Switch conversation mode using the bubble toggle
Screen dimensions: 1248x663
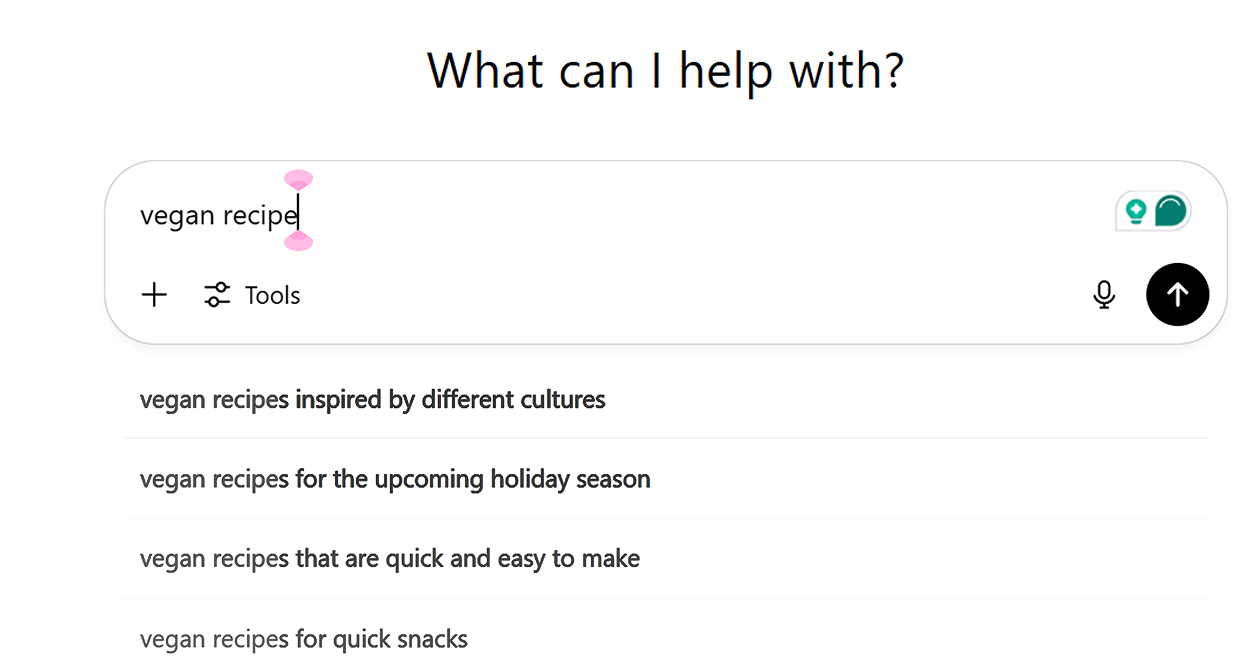[x=1170, y=210]
